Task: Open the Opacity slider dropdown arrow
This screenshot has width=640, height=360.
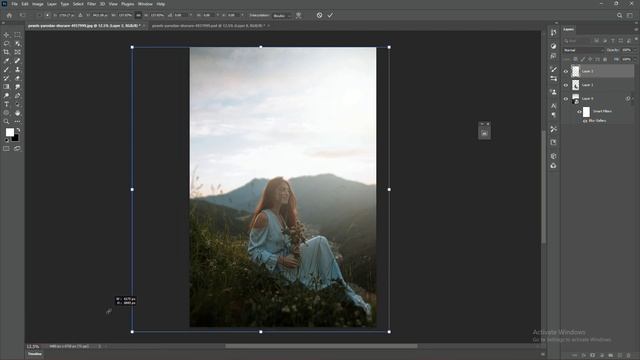Action: coord(635,50)
